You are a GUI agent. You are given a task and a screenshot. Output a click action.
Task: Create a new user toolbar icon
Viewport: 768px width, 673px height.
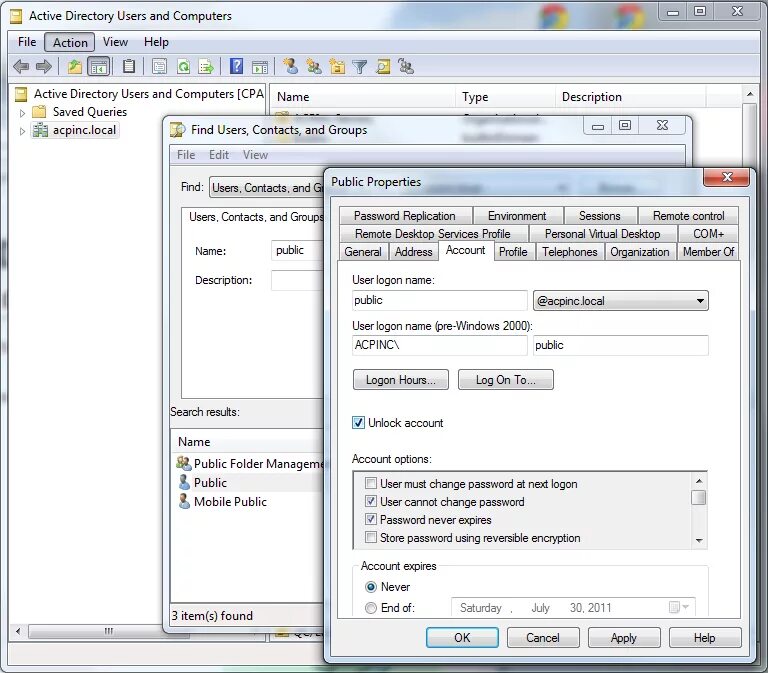click(291, 66)
